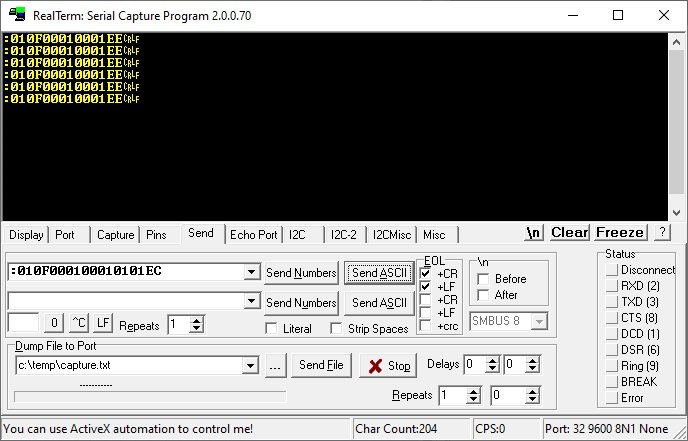The image size is (688, 441).
Task: Click the 0 character button
Action: click(x=55, y=324)
